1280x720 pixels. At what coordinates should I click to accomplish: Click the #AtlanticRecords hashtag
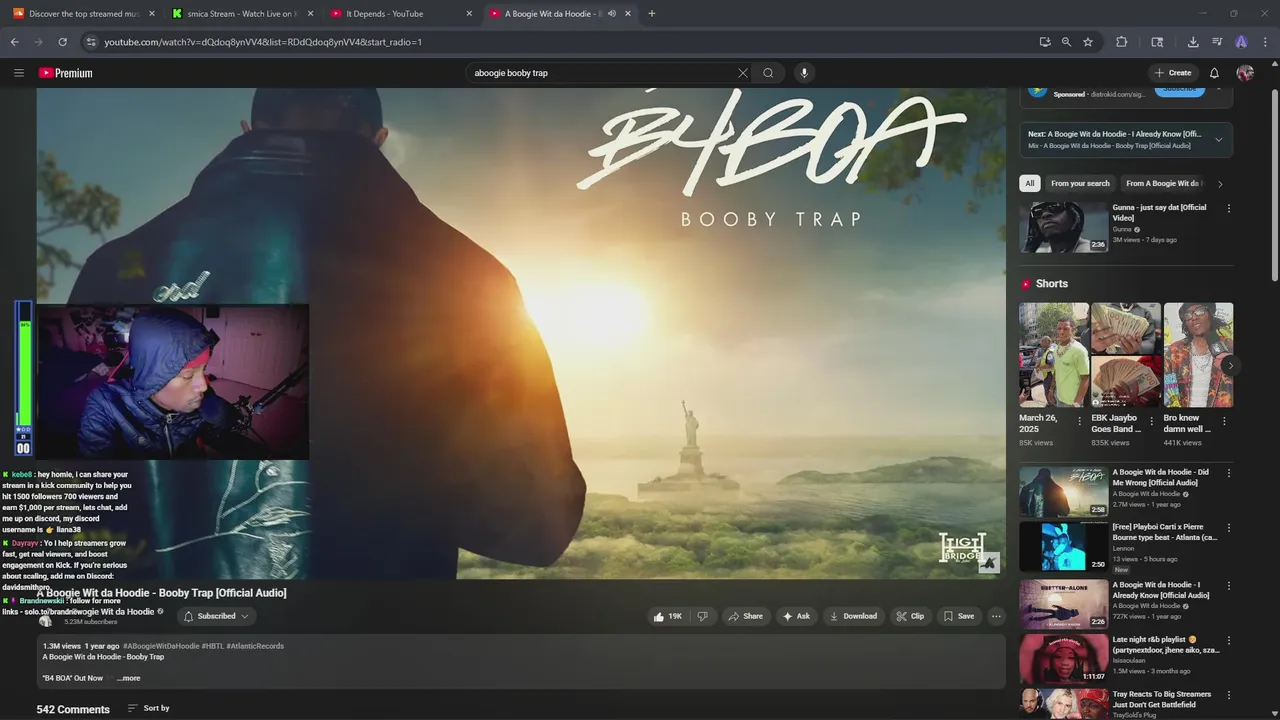tap(255, 646)
